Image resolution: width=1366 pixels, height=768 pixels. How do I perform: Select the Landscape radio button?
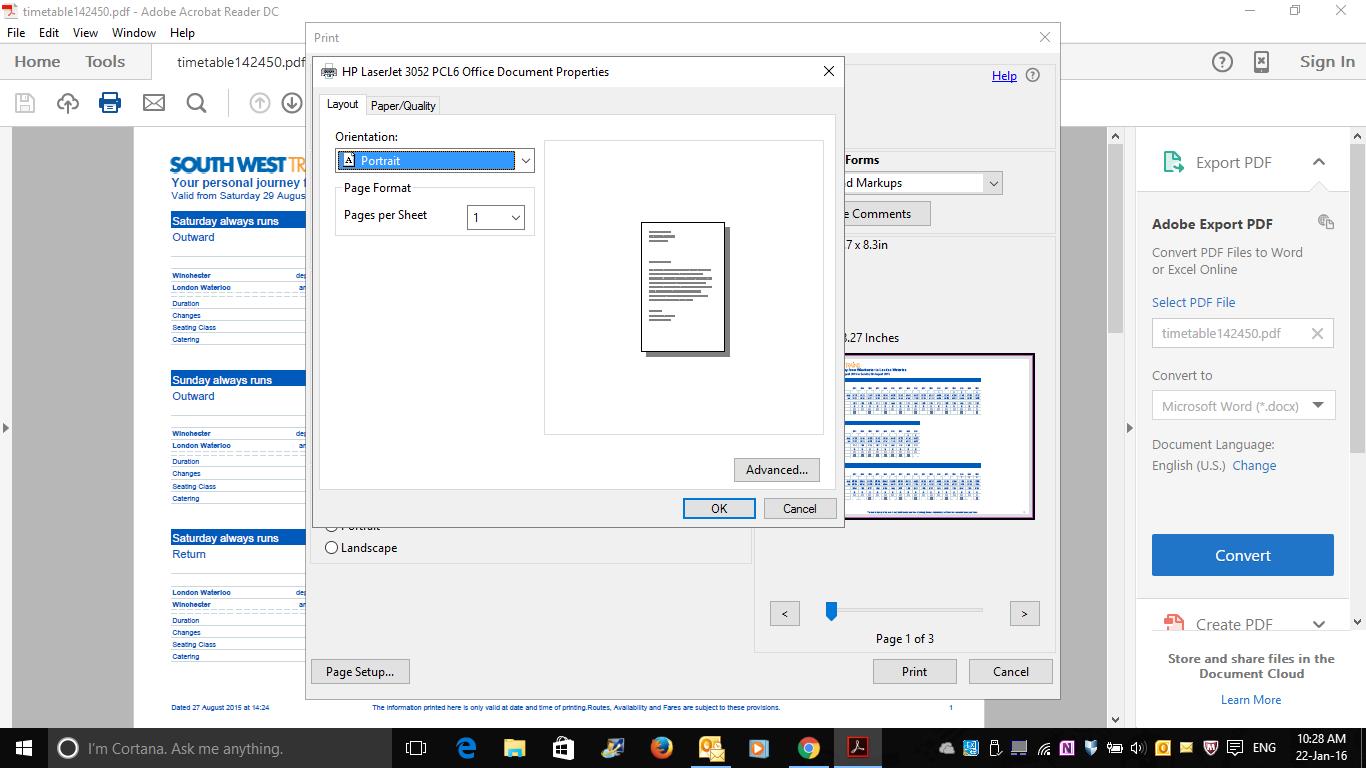(x=332, y=548)
